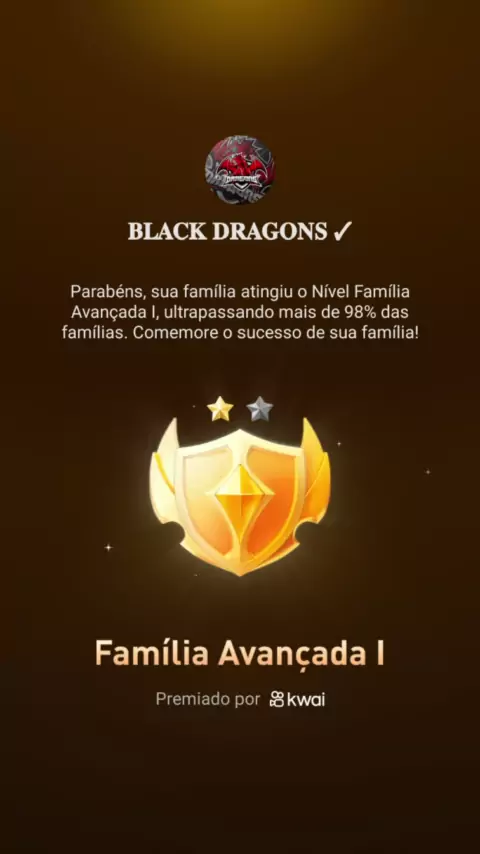
Task: Click 'Comemore o sucesso de sua família!' sentence
Action: click(276, 333)
